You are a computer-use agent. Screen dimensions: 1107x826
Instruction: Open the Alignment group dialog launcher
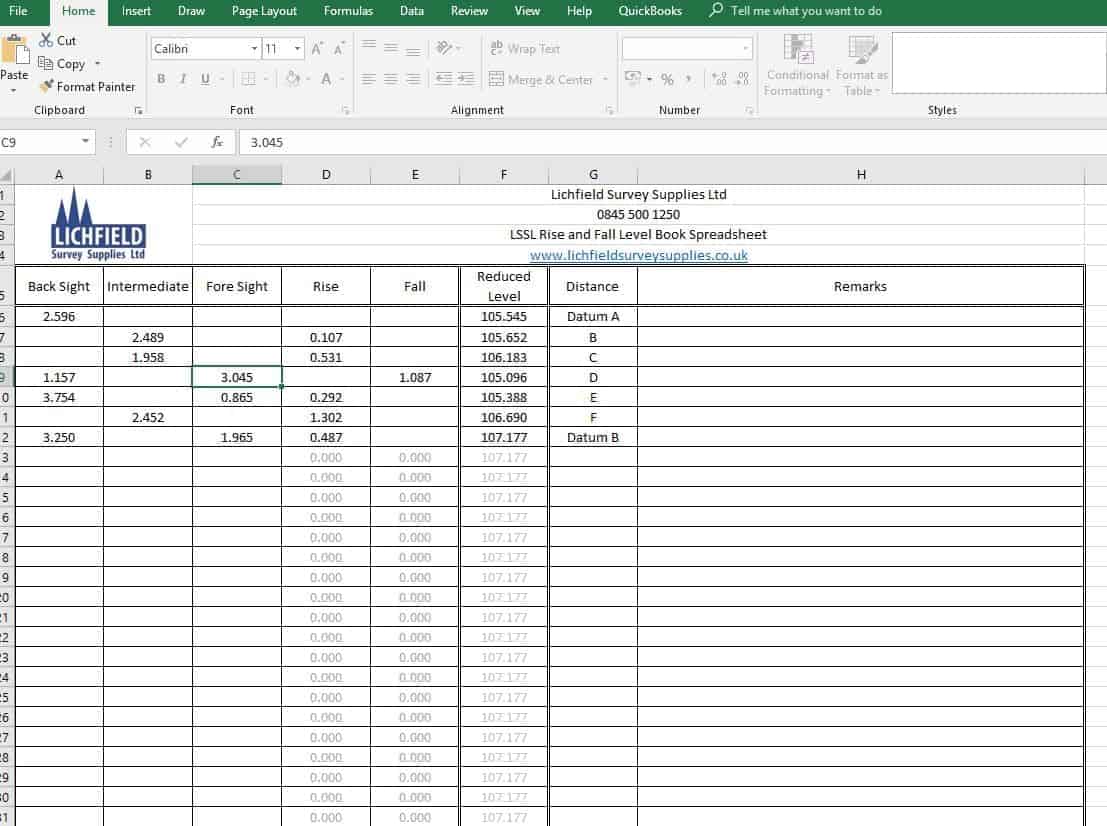click(609, 110)
